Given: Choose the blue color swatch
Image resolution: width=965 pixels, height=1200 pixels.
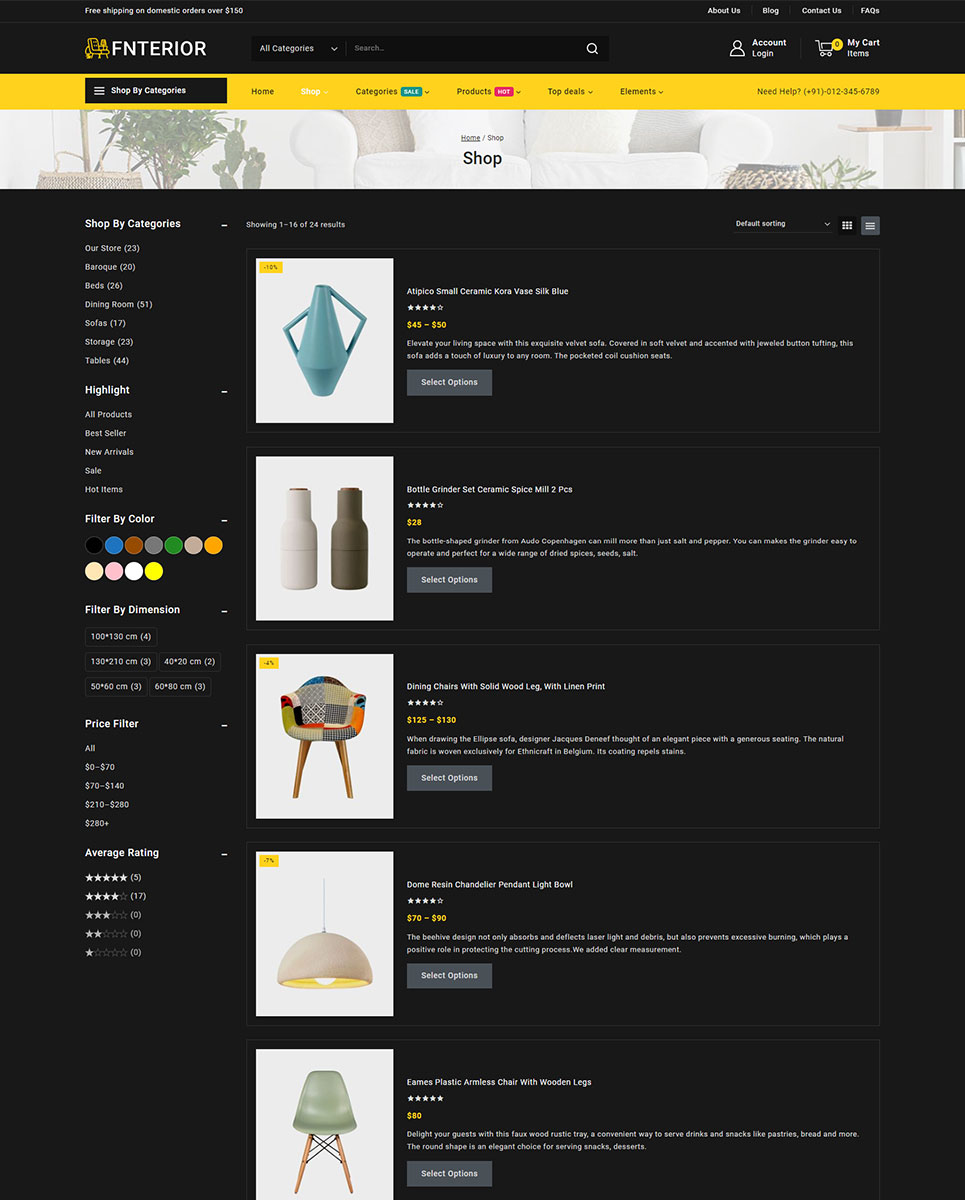Looking at the screenshot, I should 114,545.
